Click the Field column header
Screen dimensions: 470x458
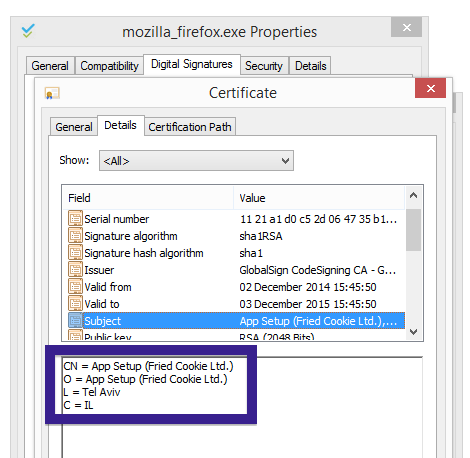point(148,198)
